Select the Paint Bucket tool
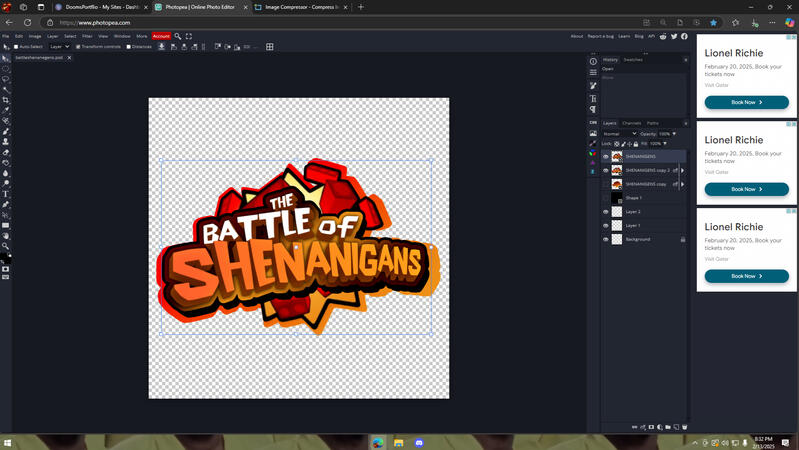 click(x=6, y=163)
